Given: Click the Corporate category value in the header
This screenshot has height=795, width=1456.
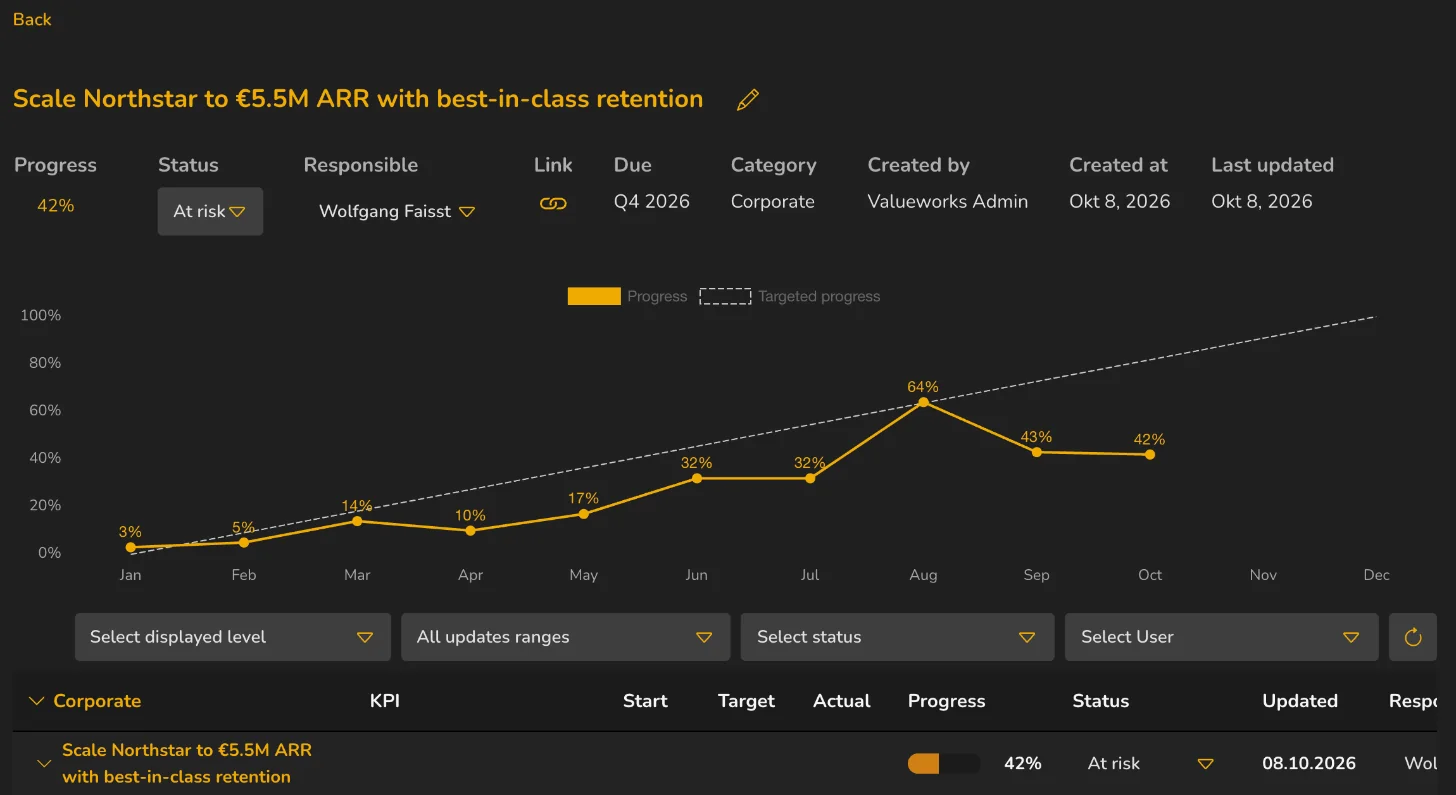Looking at the screenshot, I should click(x=773, y=201).
